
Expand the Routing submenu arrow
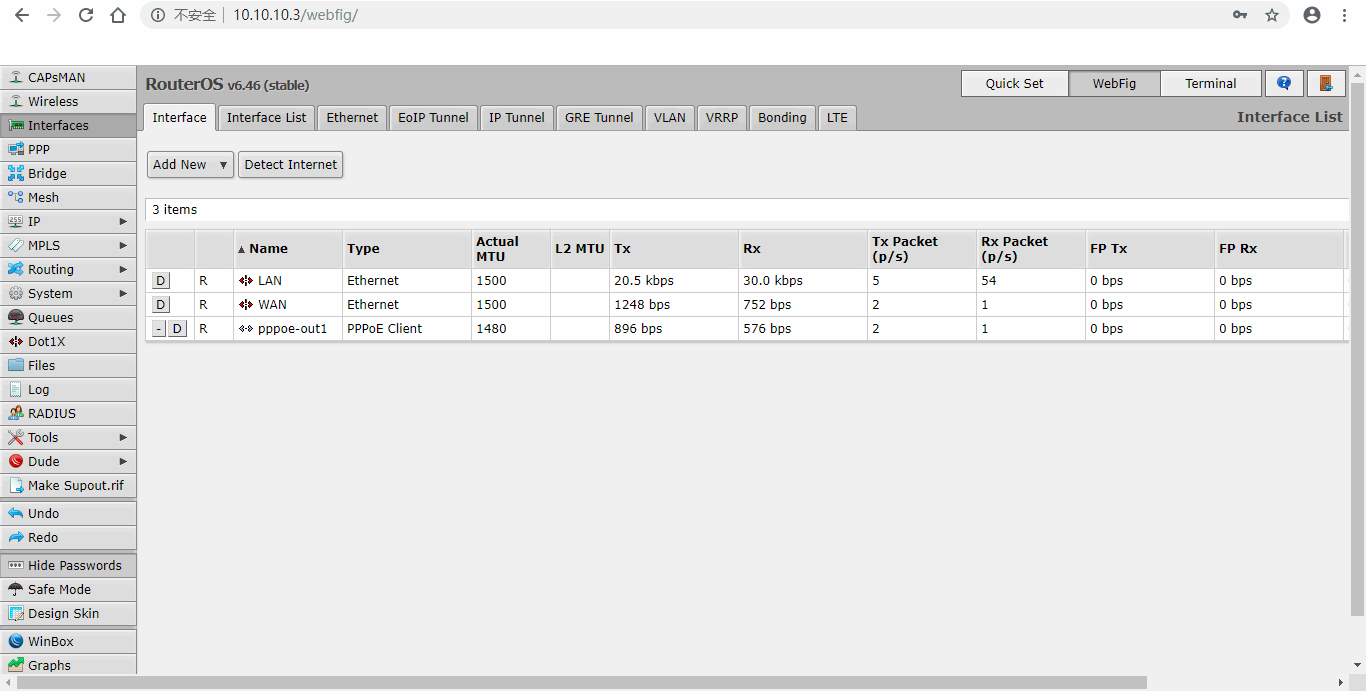123,269
